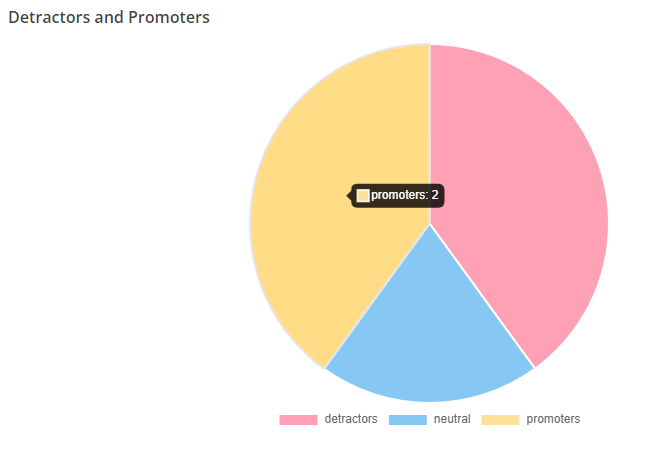660x460 pixels.
Task: Click the word Detractors in the title
Action: coord(49,17)
